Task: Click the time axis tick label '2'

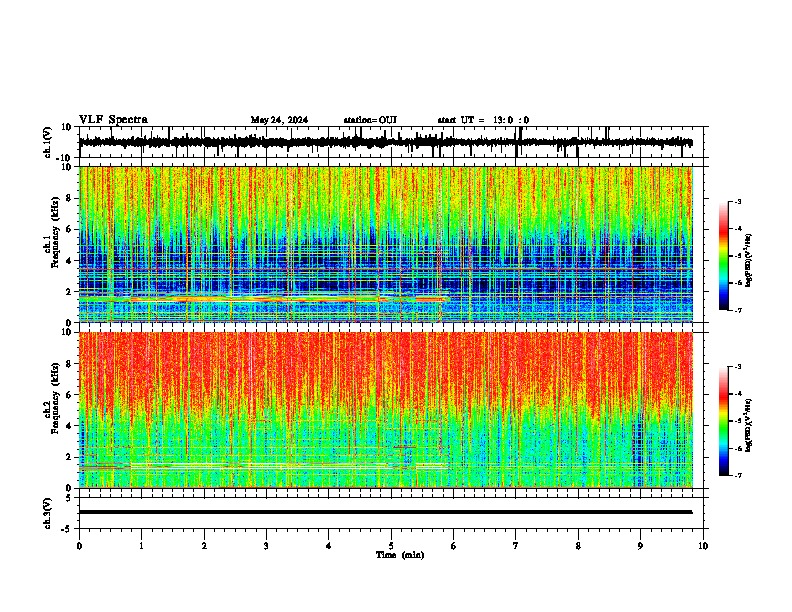Action: click(204, 546)
